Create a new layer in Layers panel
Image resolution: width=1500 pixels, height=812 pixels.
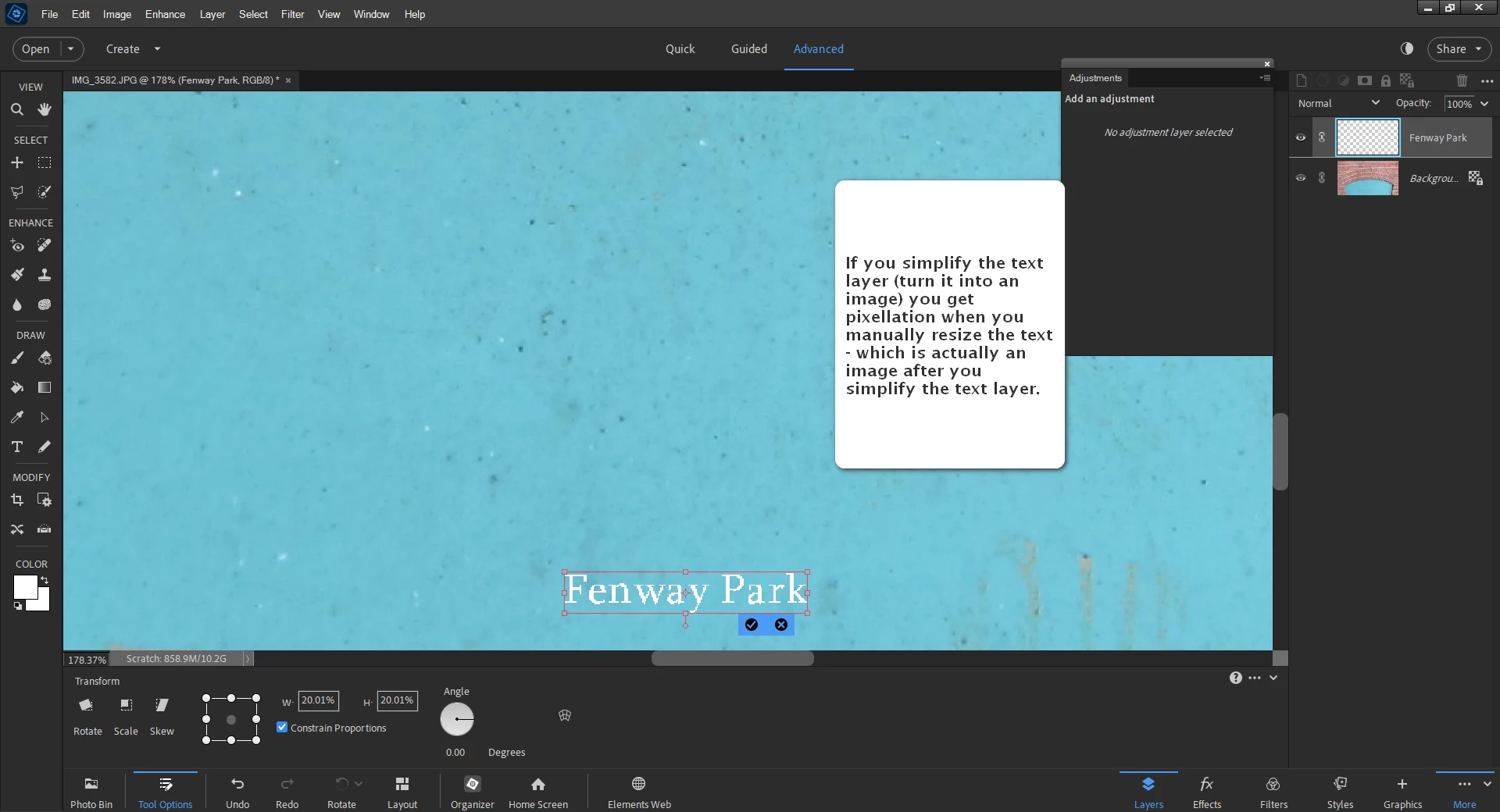coord(1302,80)
